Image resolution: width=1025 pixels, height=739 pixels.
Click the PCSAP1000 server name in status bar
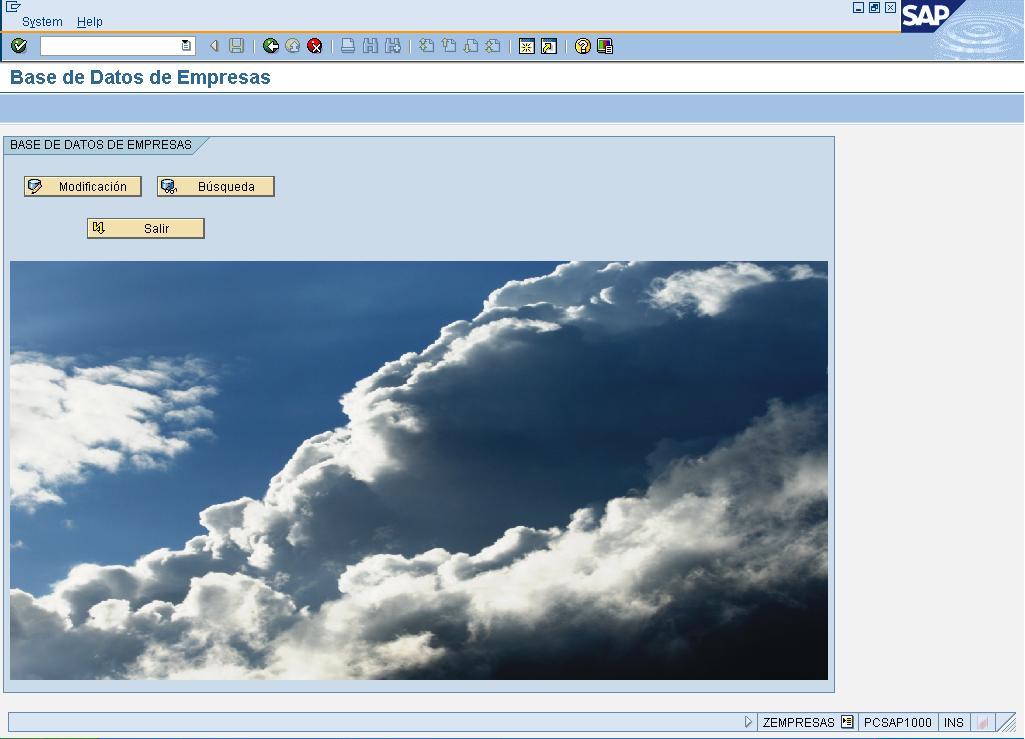pyautogui.click(x=898, y=722)
